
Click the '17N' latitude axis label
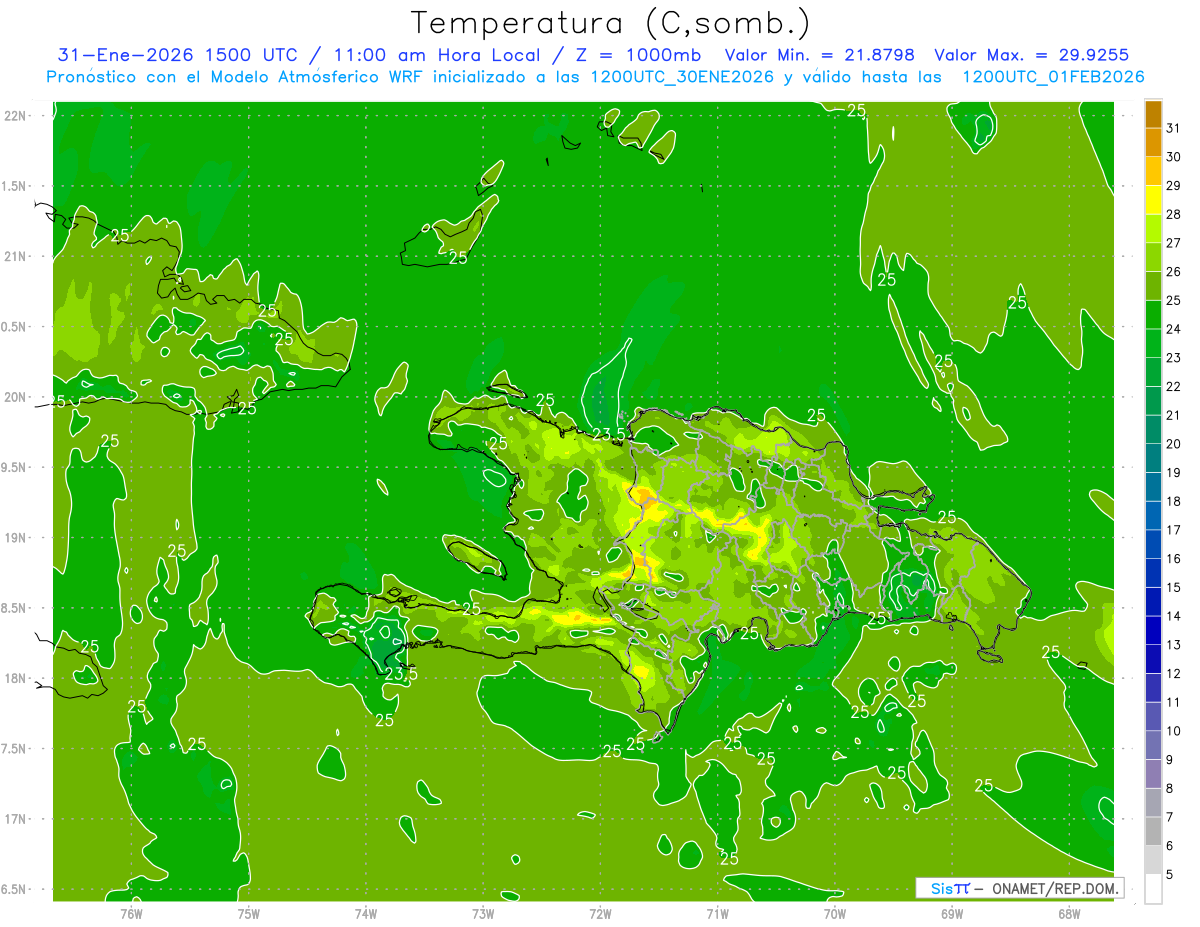click(x=17, y=819)
